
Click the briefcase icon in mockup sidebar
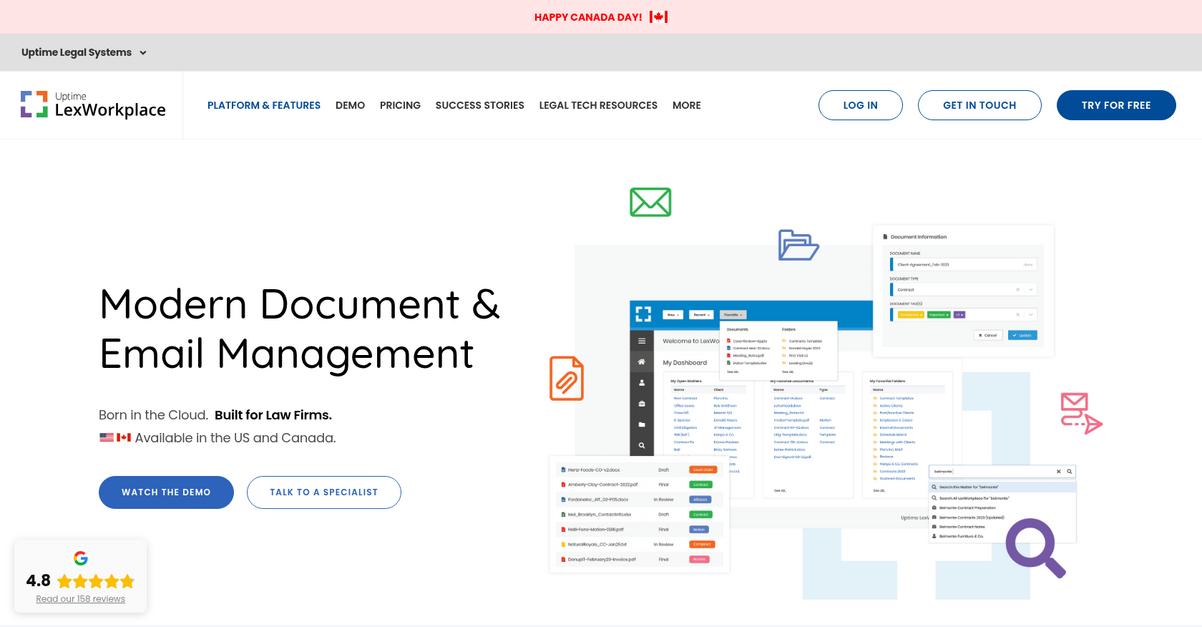click(x=642, y=404)
